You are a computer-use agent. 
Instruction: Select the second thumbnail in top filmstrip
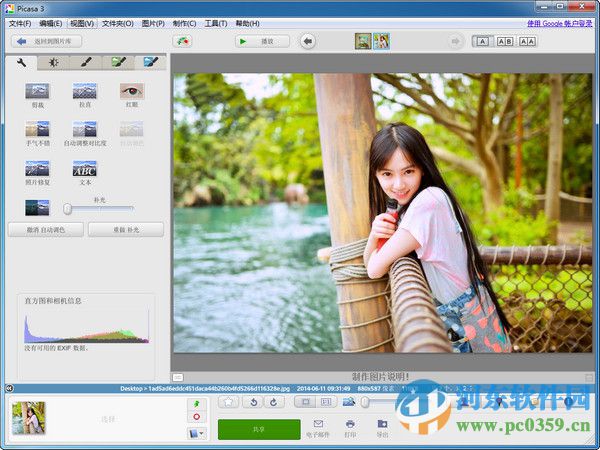point(382,41)
